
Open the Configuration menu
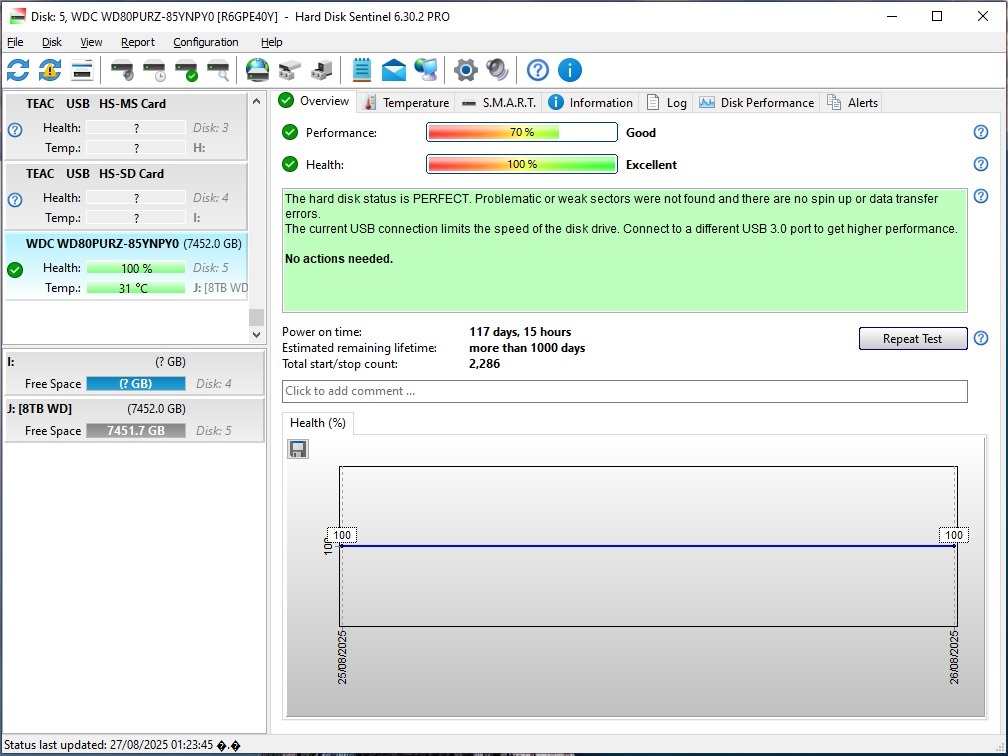(206, 42)
